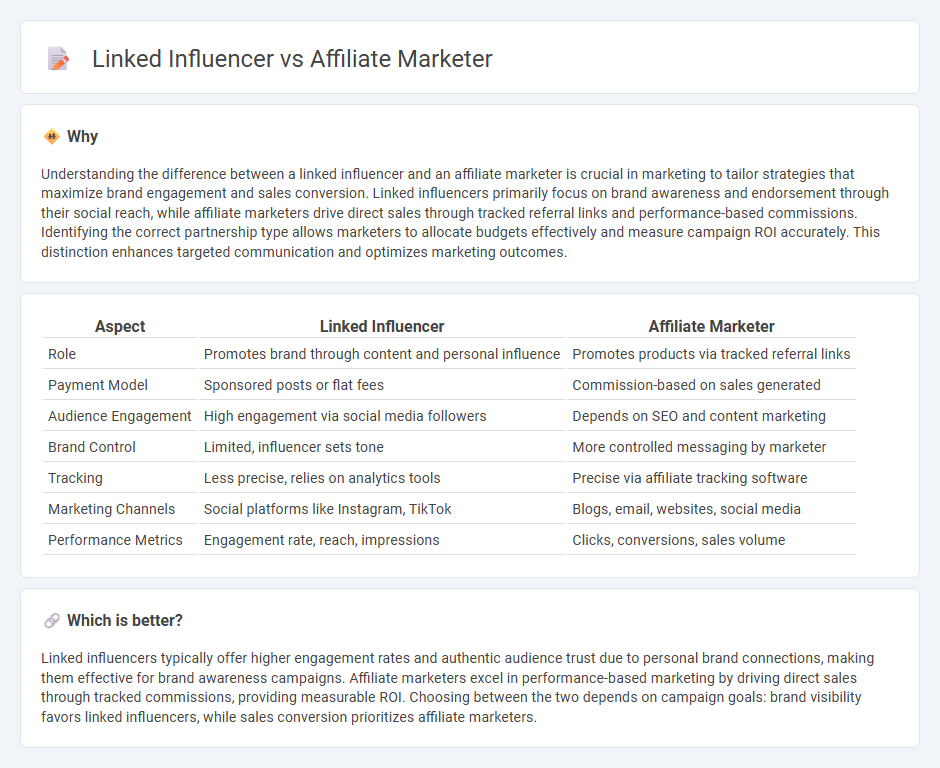Click cell Commission-based on sales generated

711,385
